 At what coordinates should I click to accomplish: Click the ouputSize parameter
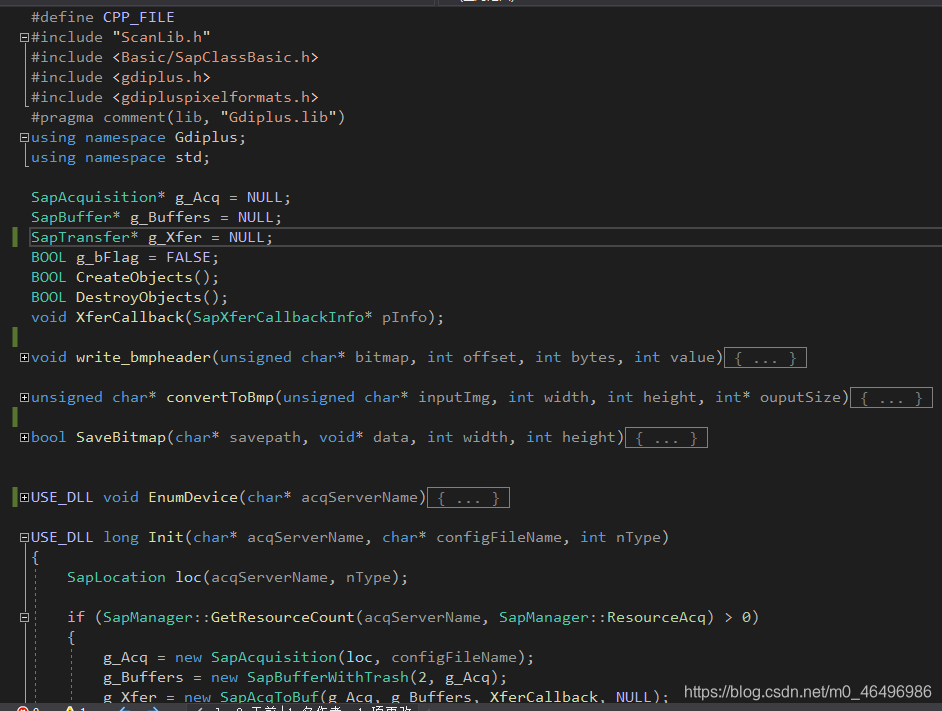800,397
